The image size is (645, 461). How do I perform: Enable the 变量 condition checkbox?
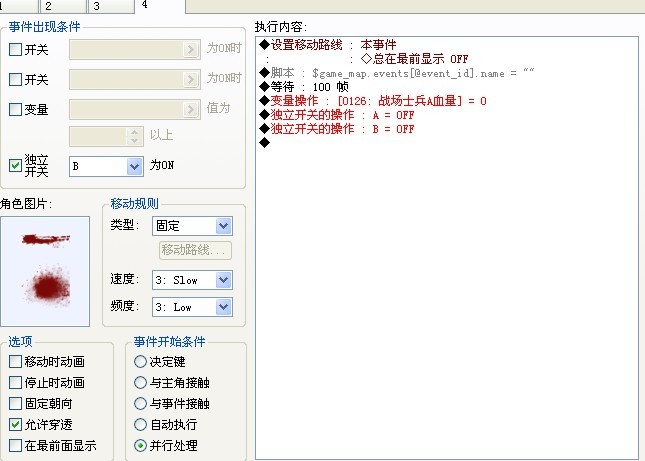point(15,109)
